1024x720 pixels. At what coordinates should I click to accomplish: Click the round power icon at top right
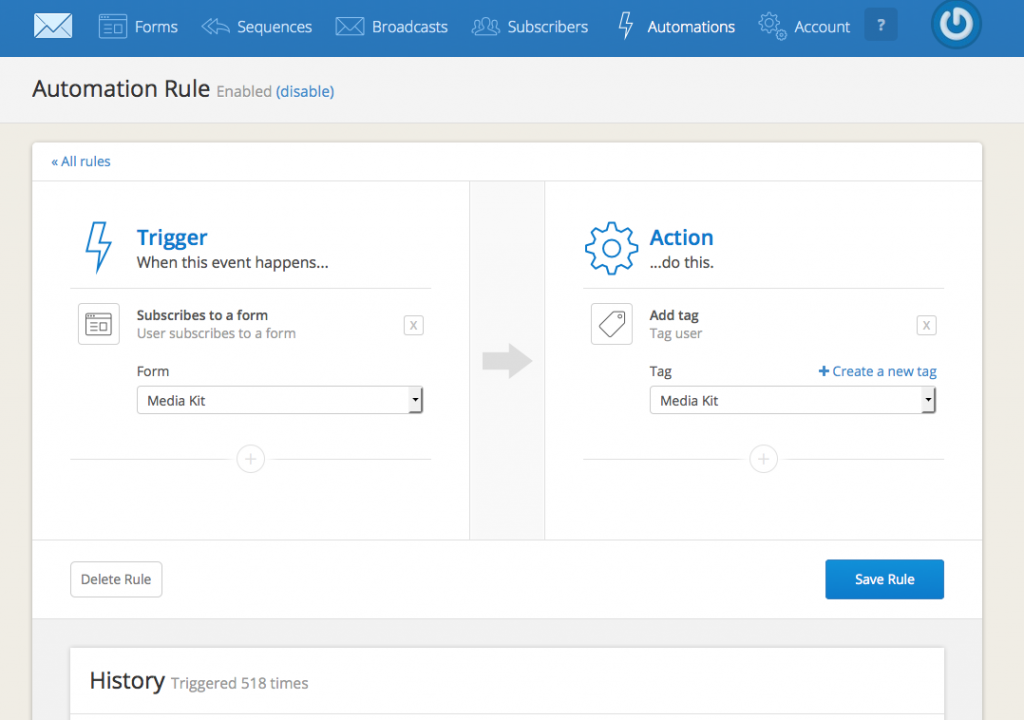[x=956, y=24]
